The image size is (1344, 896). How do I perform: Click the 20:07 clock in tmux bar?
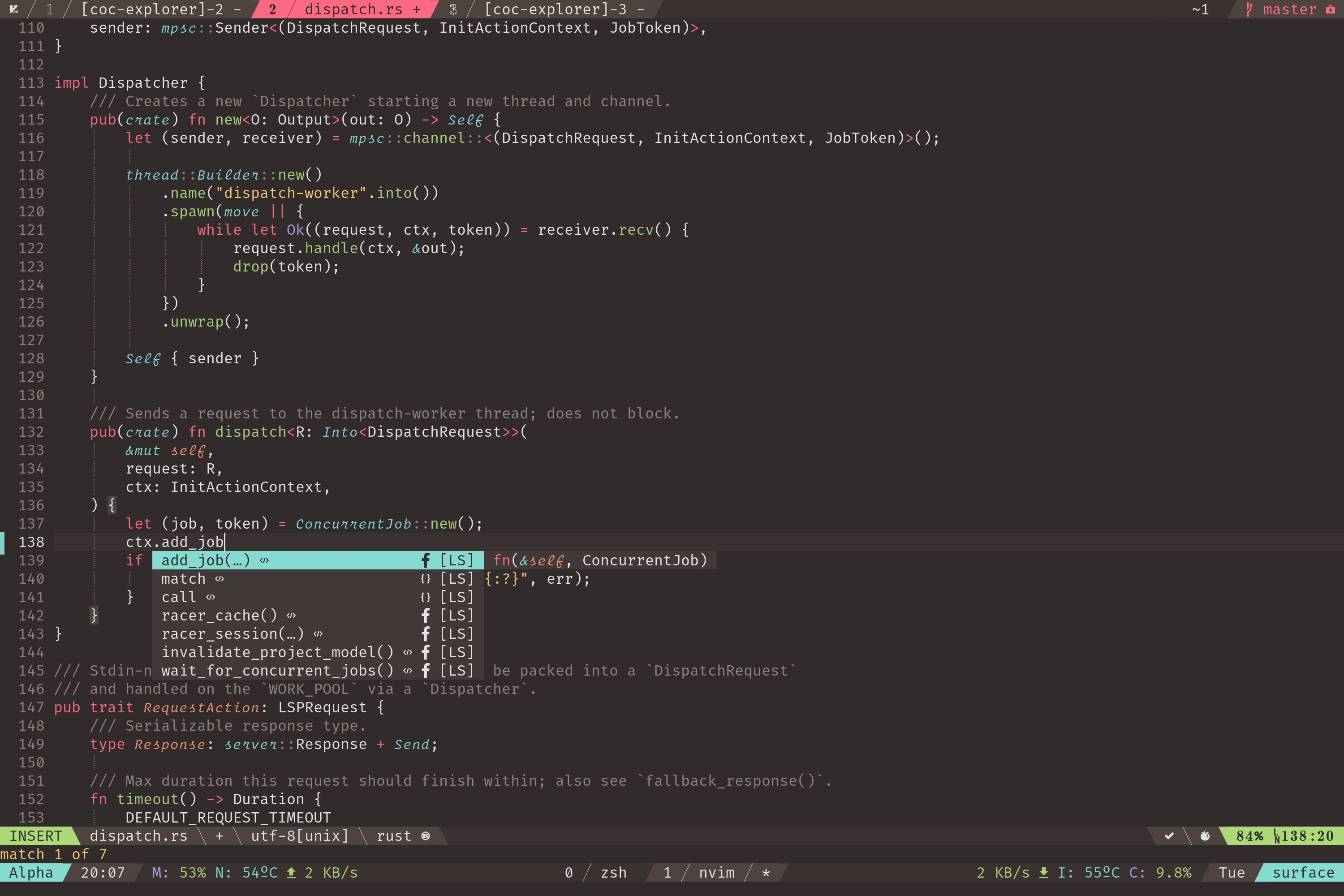click(103, 873)
